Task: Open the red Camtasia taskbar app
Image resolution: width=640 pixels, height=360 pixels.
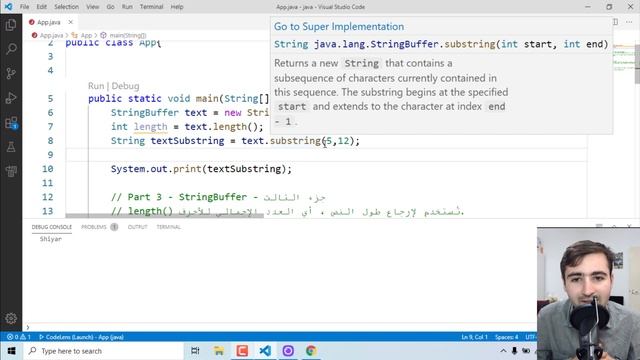Action: pos(242,351)
